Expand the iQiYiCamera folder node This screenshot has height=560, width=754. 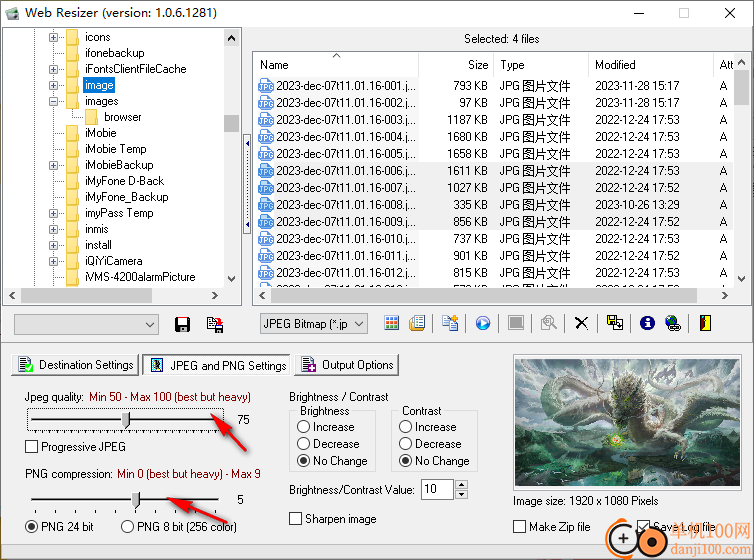tap(53, 261)
